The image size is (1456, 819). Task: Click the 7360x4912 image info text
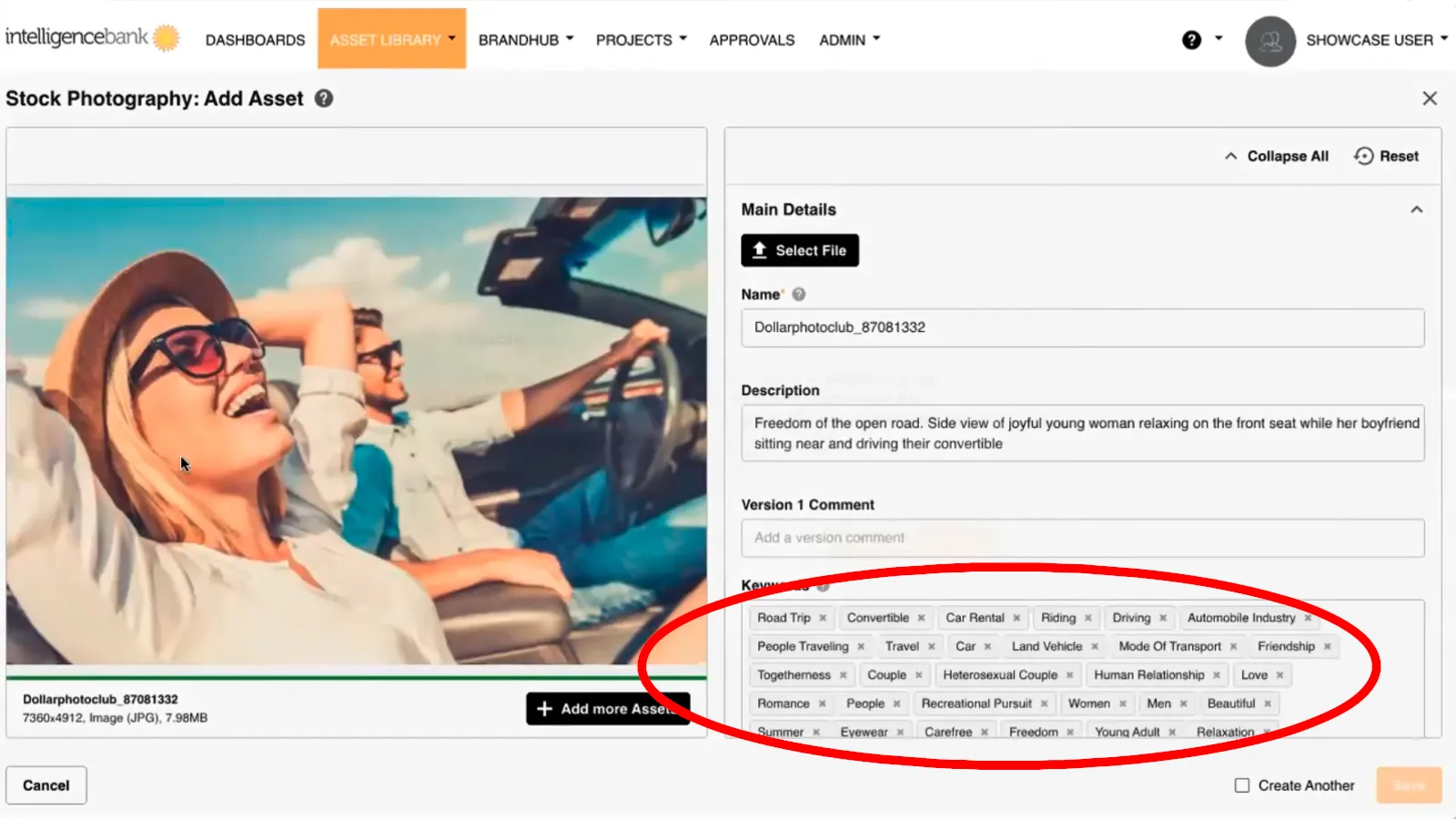point(115,718)
